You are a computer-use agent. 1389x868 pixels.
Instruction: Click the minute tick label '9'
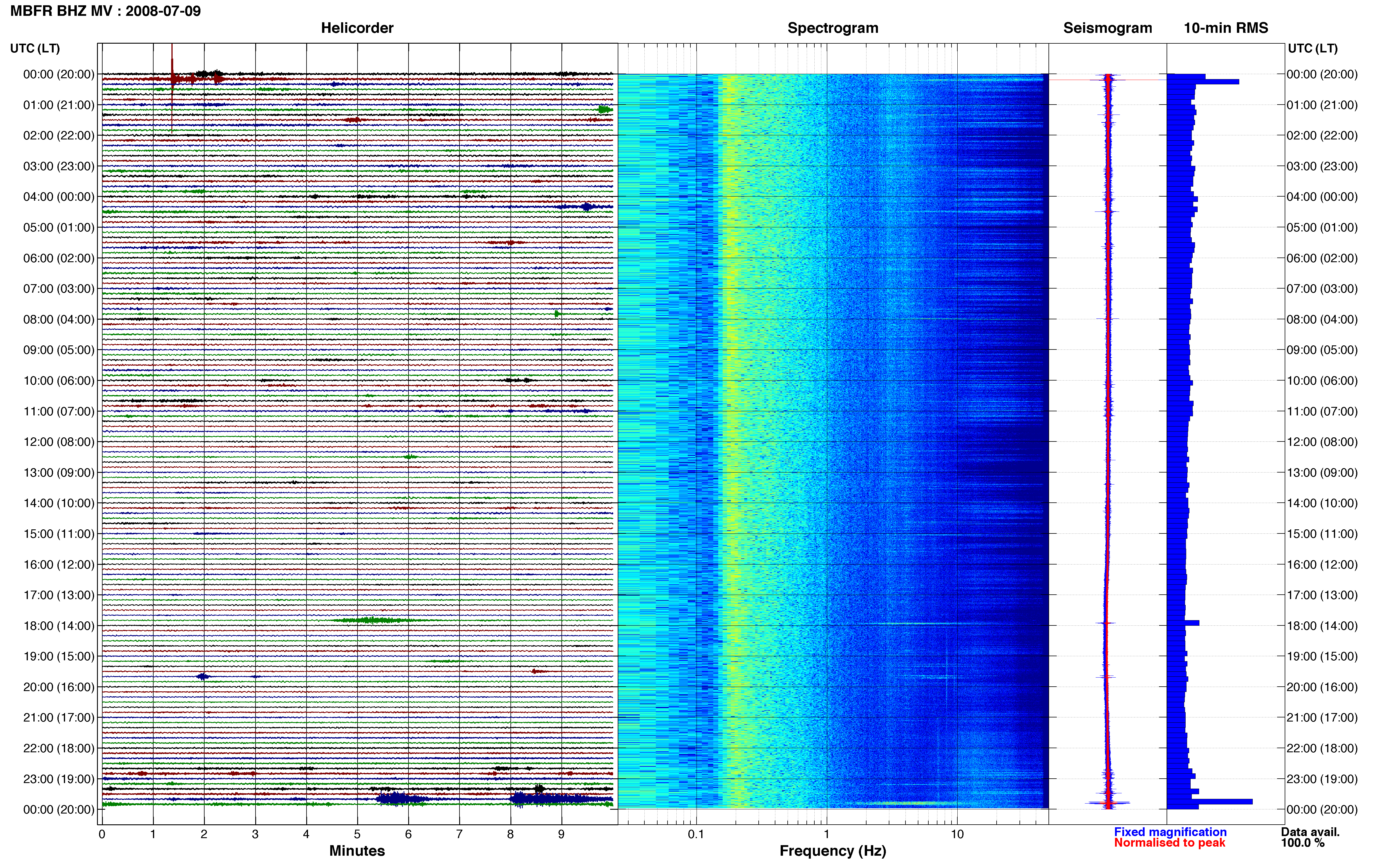pyautogui.click(x=561, y=834)
